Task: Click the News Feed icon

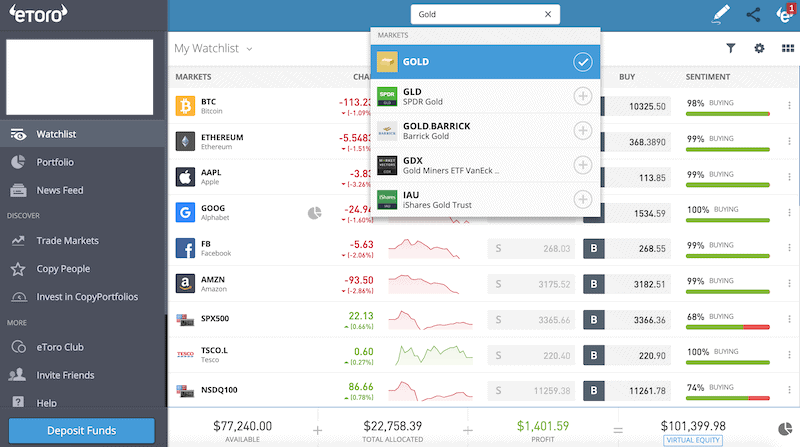Action: [18, 190]
